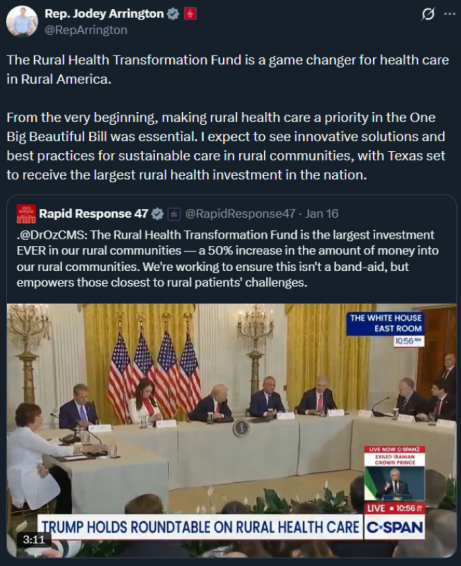Click the red affiliation badge beside Arrington's name
This screenshot has width=461, height=566.
[x=190, y=14]
